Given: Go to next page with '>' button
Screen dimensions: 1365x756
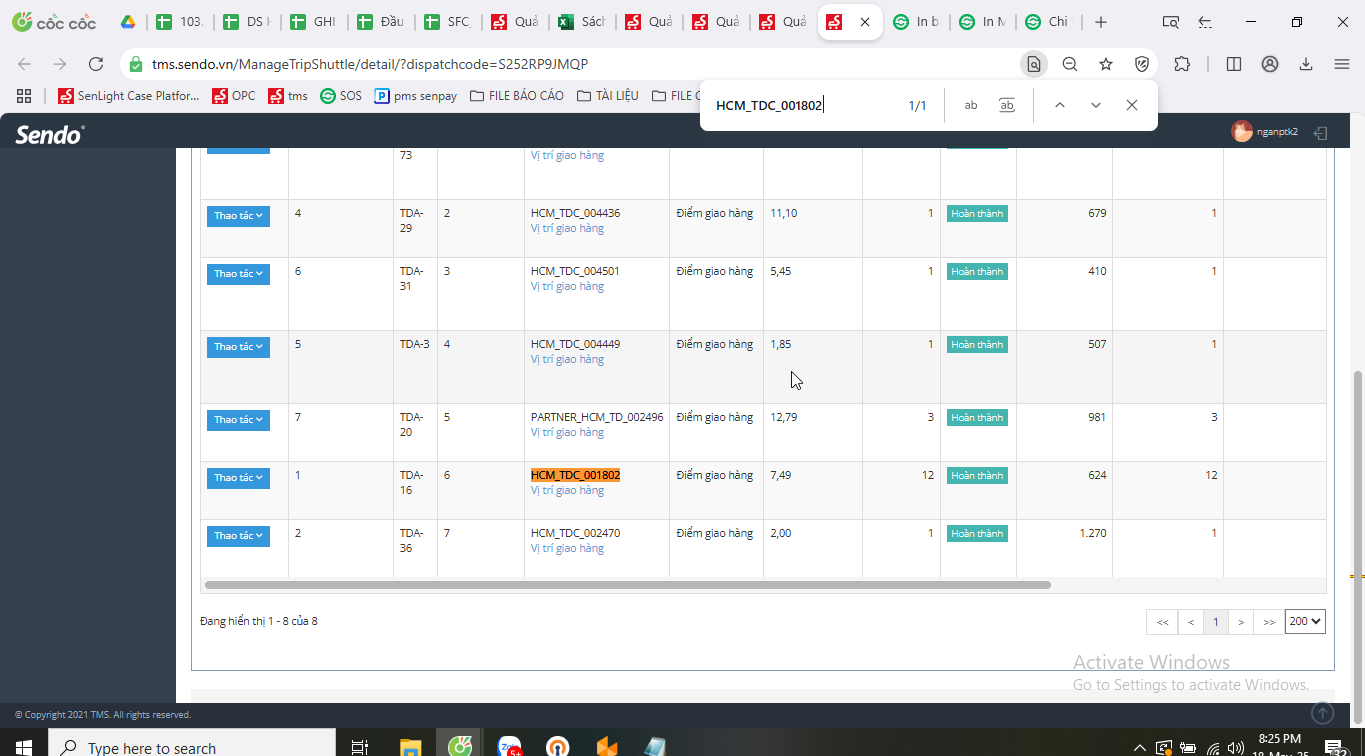Looking at the screenshot, I should pyautogui.click(x=1241, y=622).
